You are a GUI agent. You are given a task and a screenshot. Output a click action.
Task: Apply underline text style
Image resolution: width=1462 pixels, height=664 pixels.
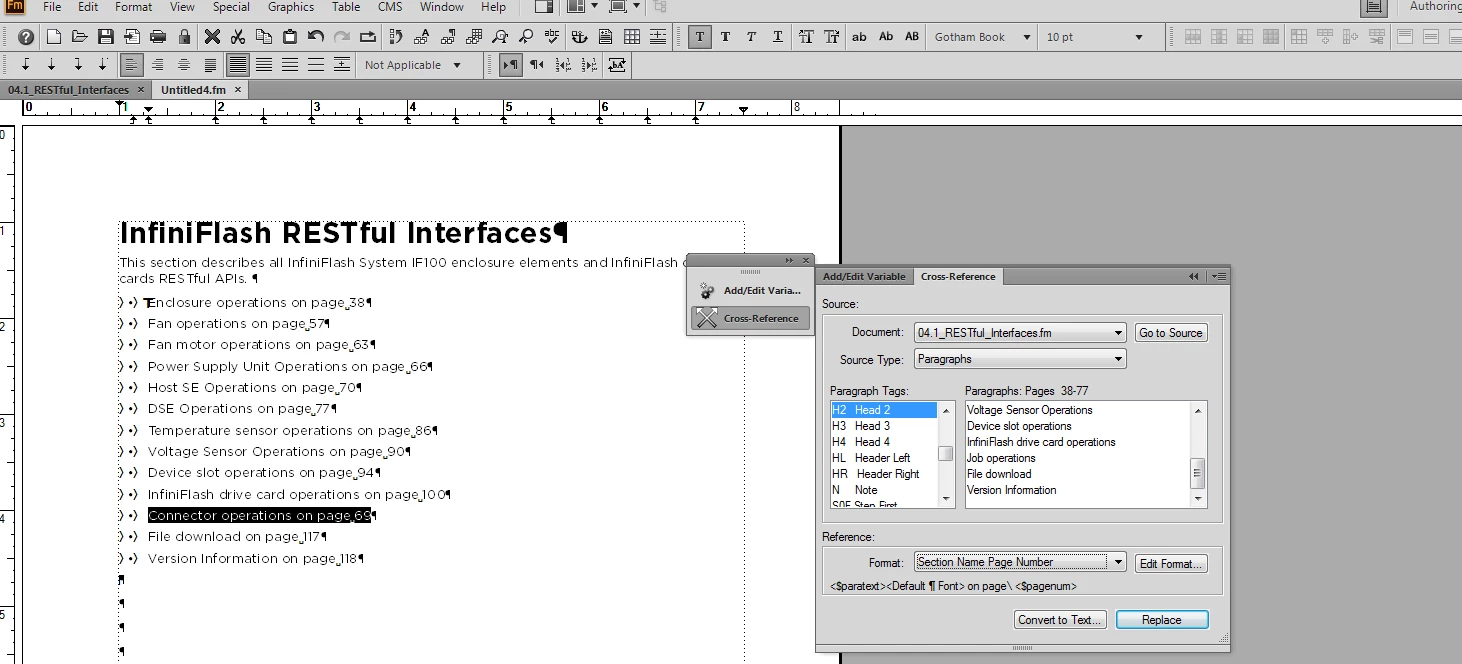(x=777, y=37)
